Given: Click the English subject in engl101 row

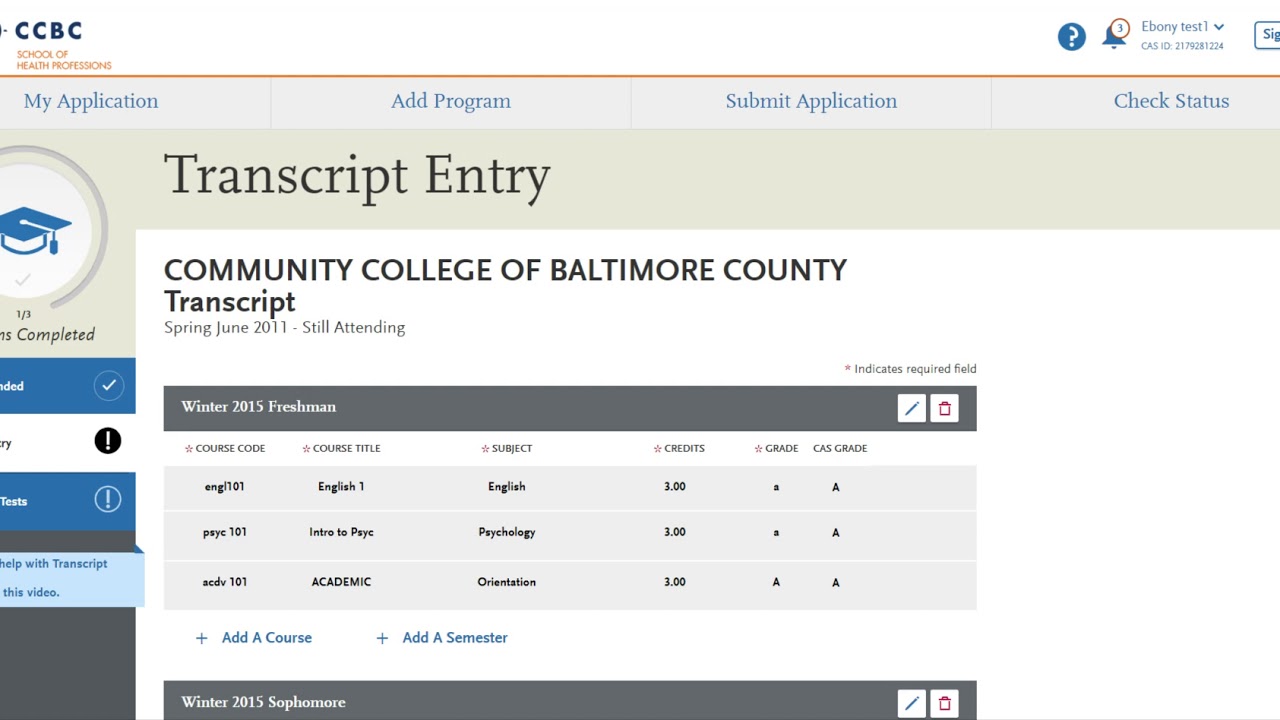Looking at the screenshot, I should tap(507, 487).
